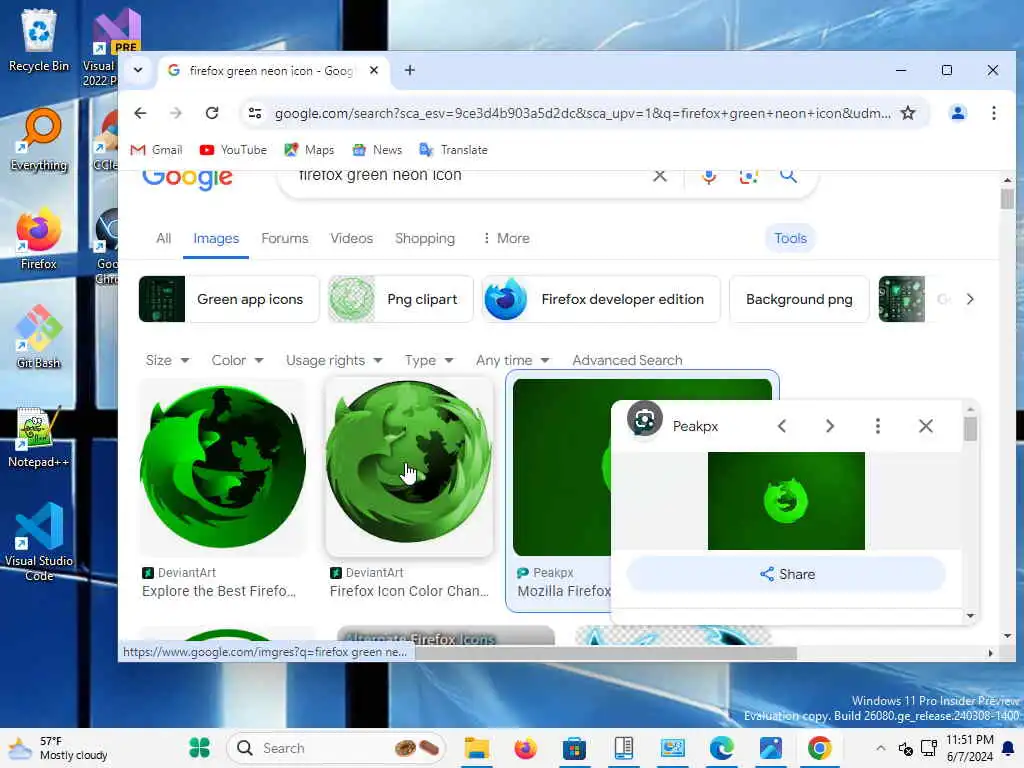Select the 'Png clipart' suggestion chip
The image size is (1024, 768).
(400, 299)
